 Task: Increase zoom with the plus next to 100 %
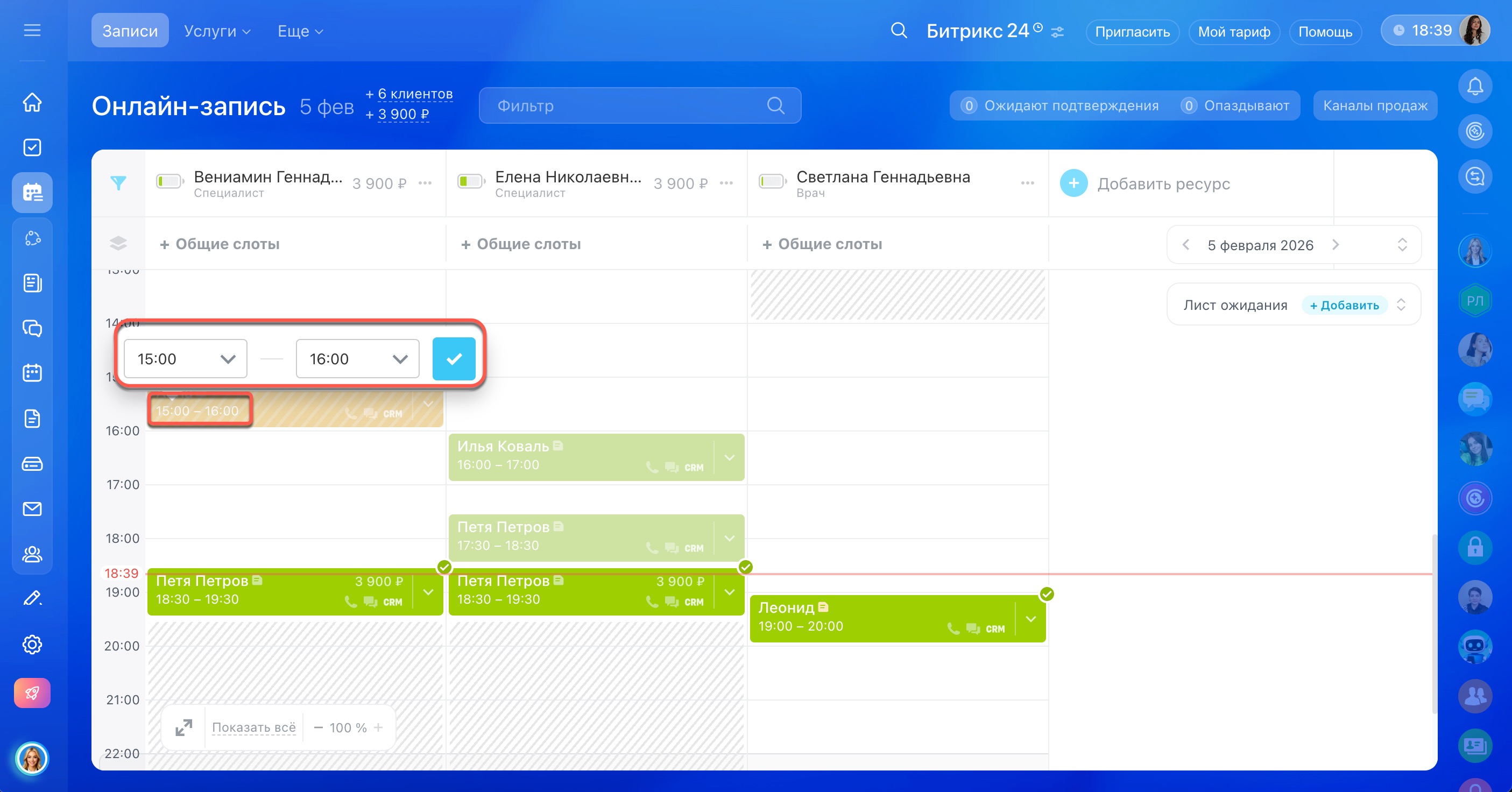click(379, 727)
